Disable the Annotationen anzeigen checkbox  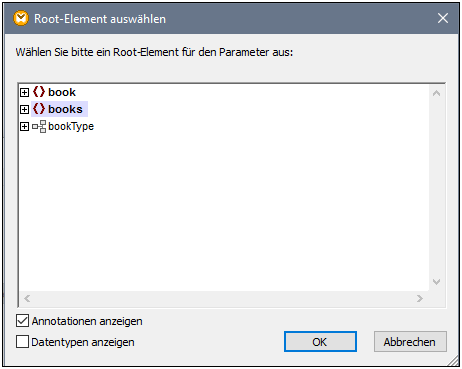click(x=22, y=321)
